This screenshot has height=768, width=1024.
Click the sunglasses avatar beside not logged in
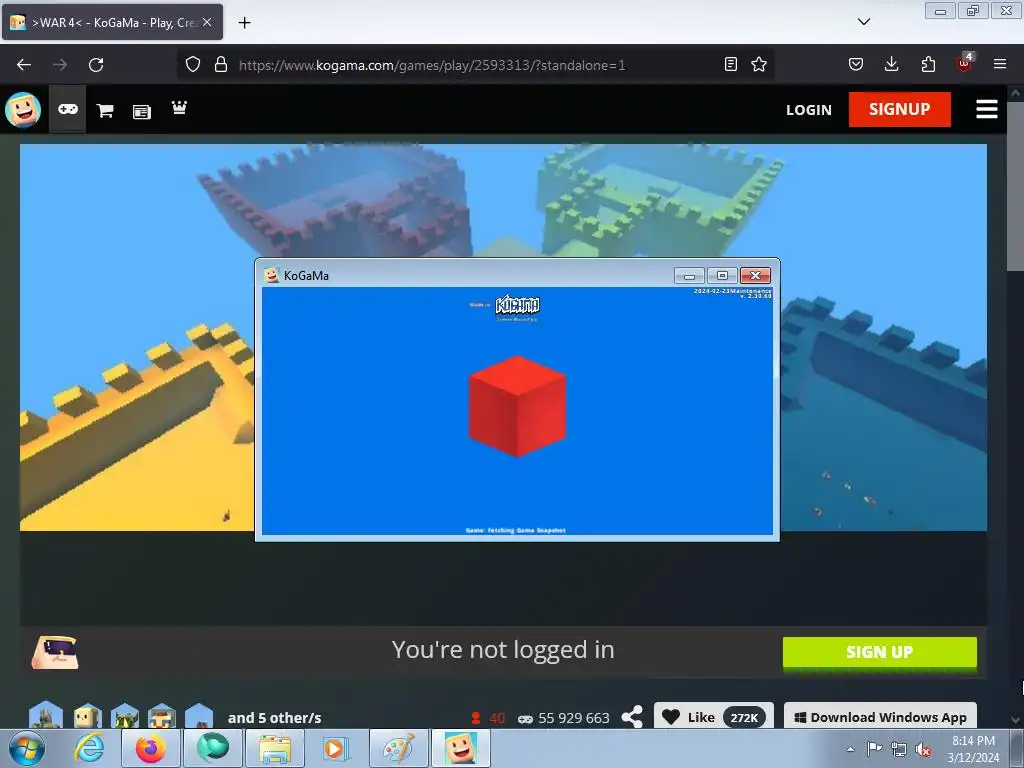55,652
